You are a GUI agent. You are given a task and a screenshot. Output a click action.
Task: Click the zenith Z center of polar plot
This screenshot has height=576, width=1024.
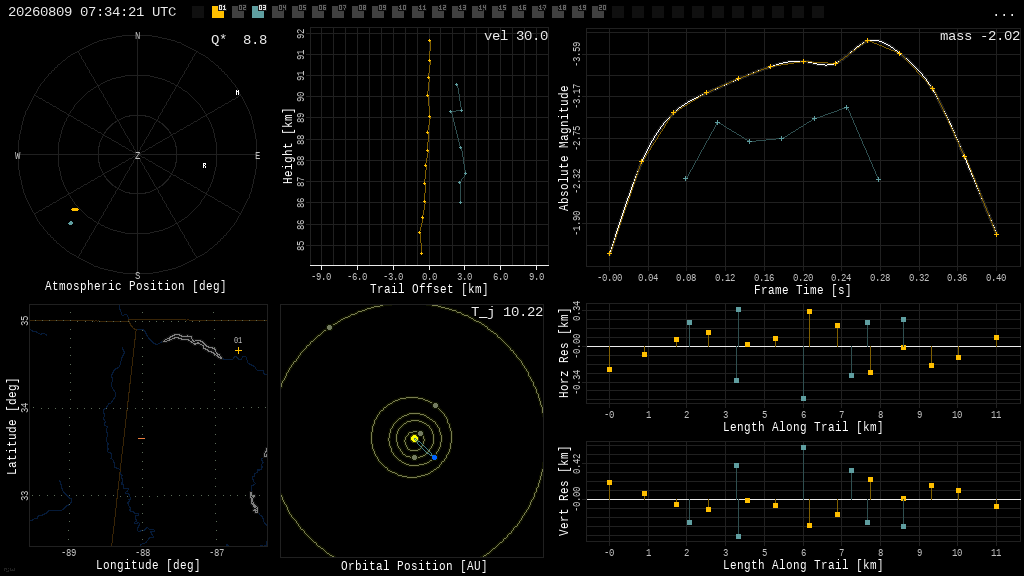point(137,155)
